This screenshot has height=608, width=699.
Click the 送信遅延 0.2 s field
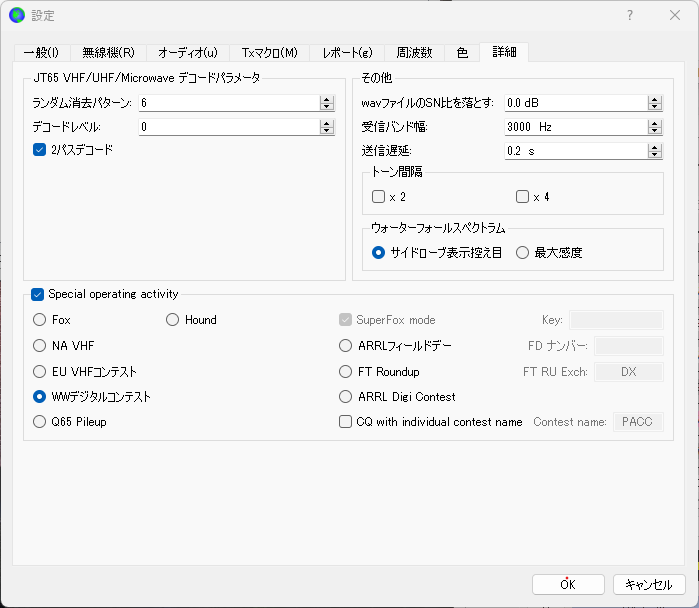[x=576, y=151]
